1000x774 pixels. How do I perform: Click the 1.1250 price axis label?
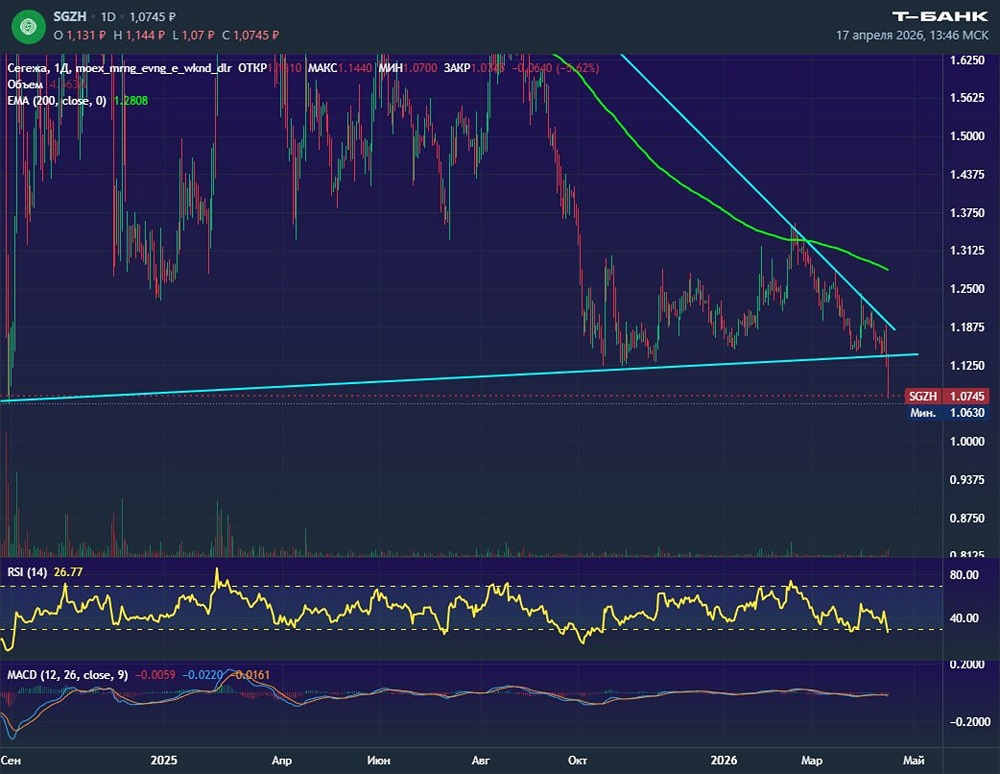967,365
